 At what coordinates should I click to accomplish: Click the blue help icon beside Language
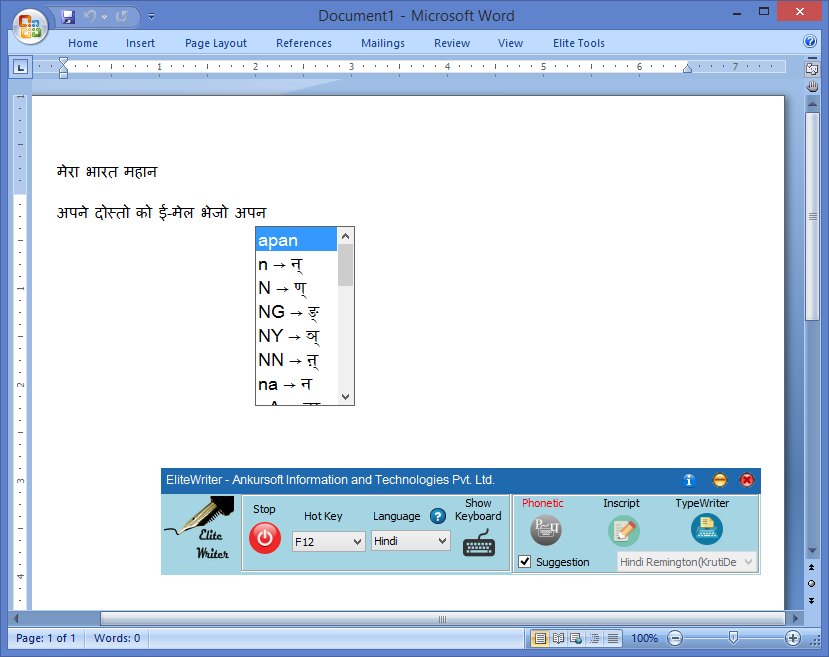438,516
